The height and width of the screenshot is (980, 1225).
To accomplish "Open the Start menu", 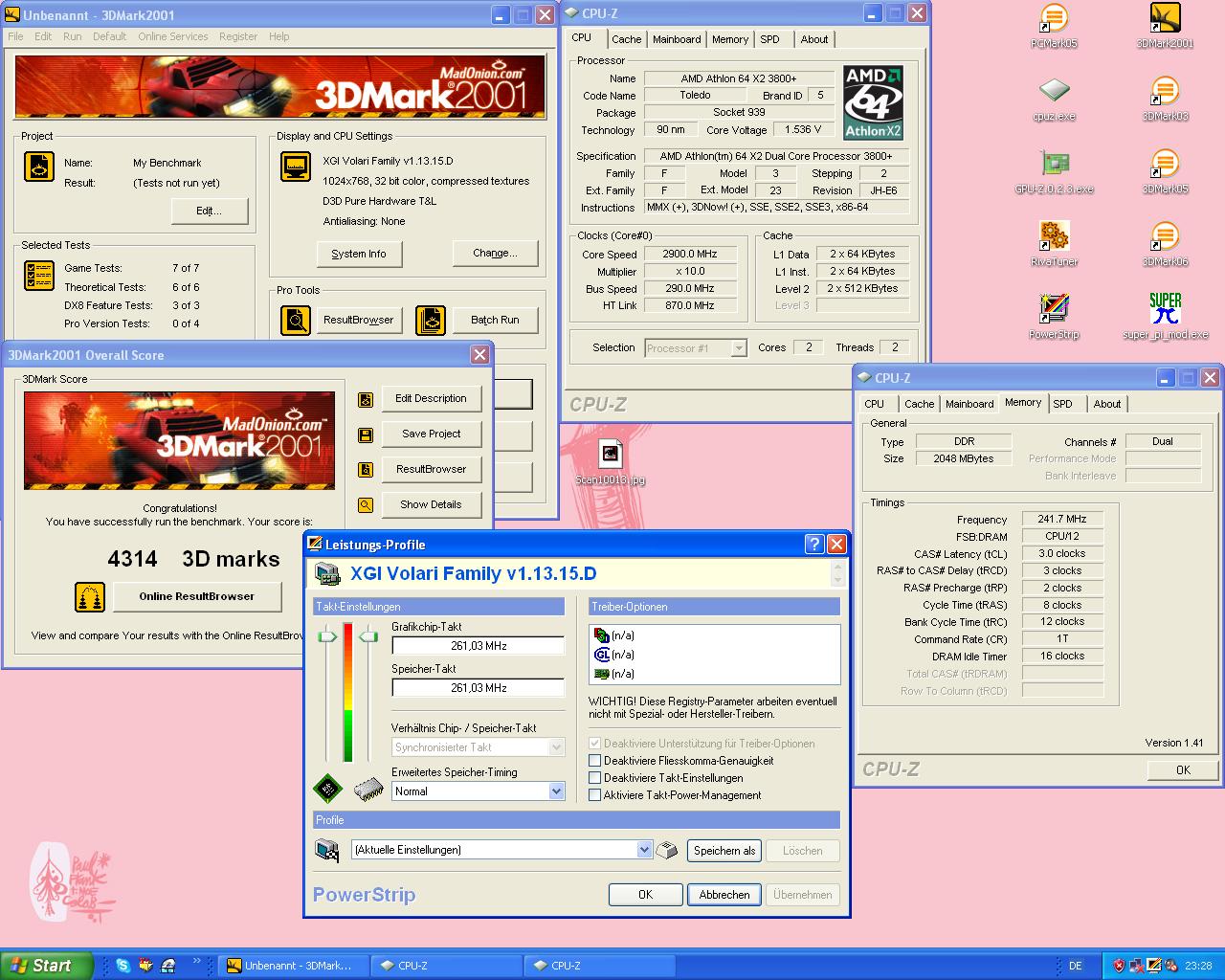I will pyautogui.click(x=47, y=966).
